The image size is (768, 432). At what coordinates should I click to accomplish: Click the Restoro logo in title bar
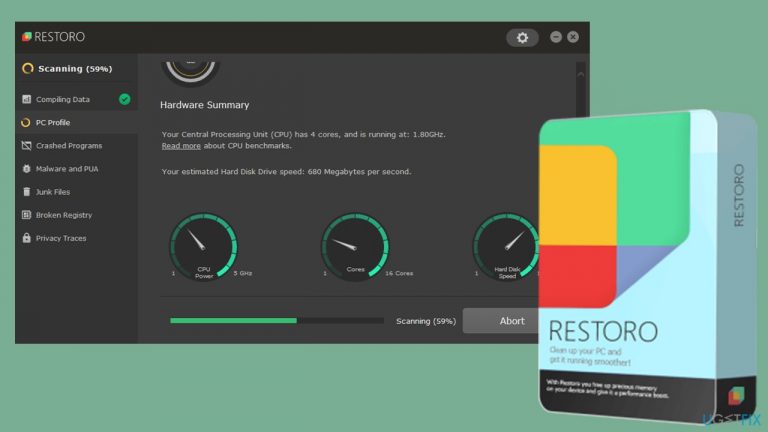pos(53,37)
